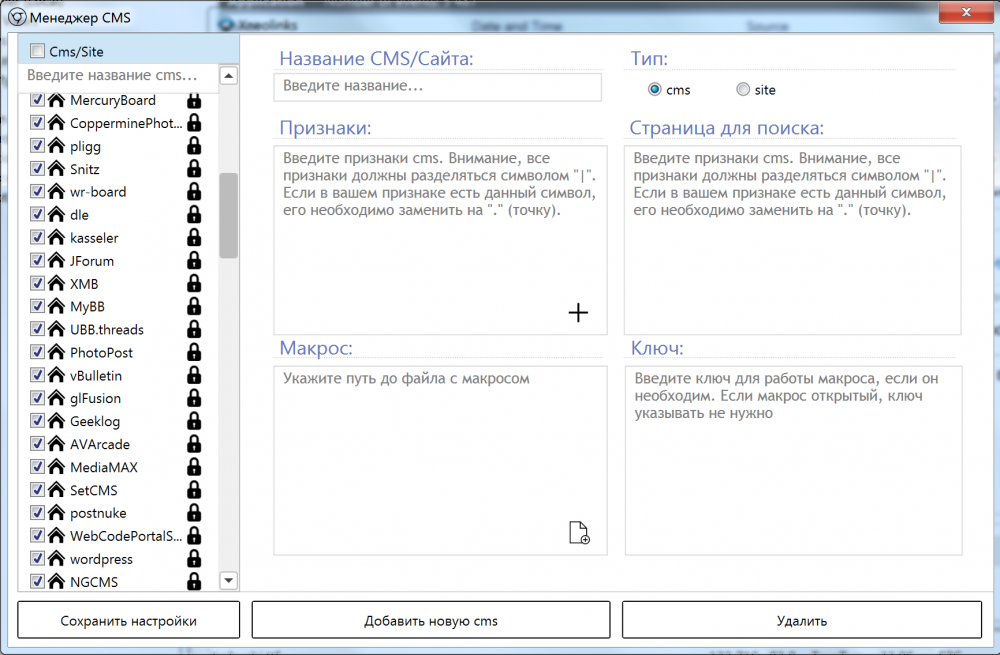Viewport: 1000px width, 655px height.
Task: Click the lock icon beside wordpress
Action: click(194, 559)
